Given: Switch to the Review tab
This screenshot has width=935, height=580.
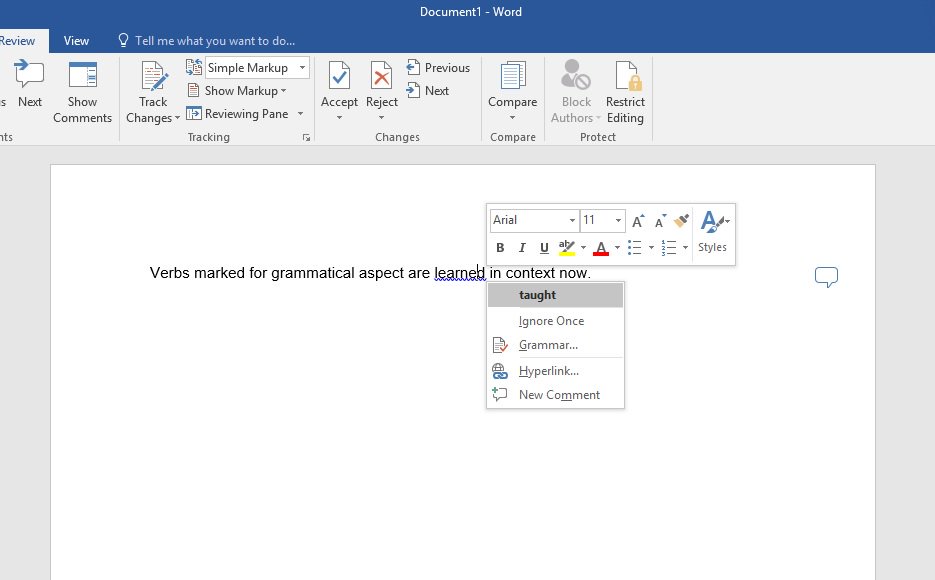Looking at the screenshot, I should pos(17,41).
